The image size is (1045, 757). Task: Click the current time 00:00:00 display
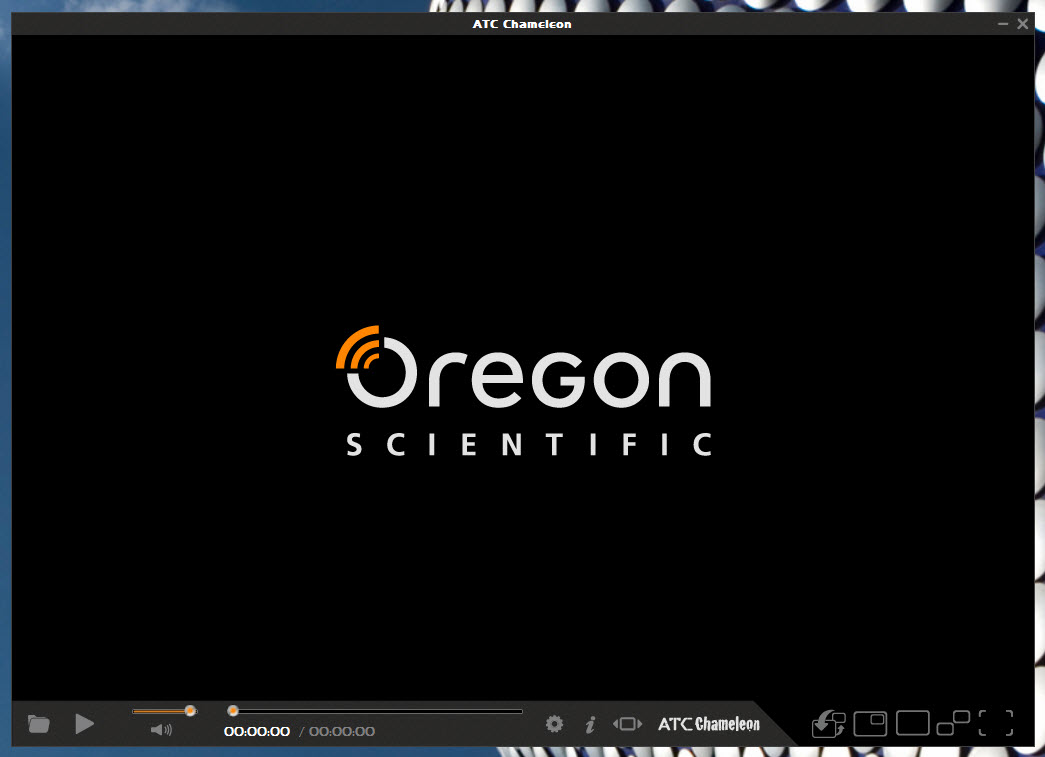coord(257,732)
